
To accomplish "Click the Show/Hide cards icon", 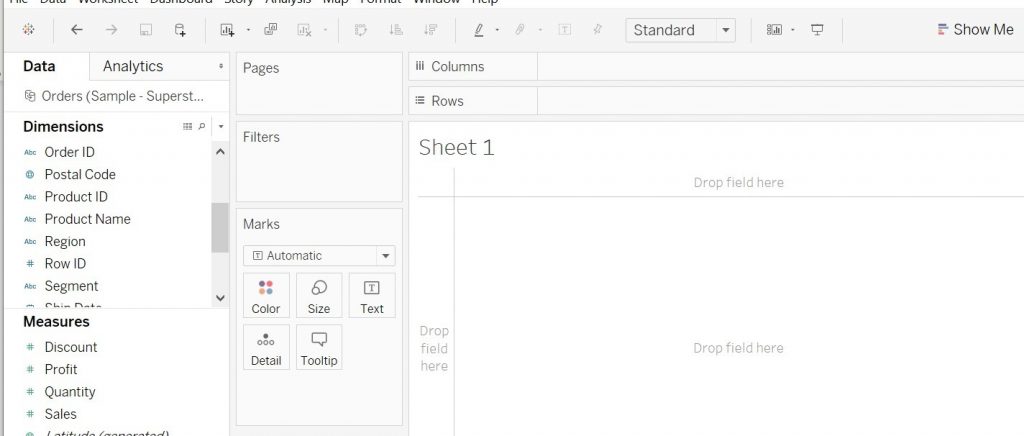I will [774, 29].
